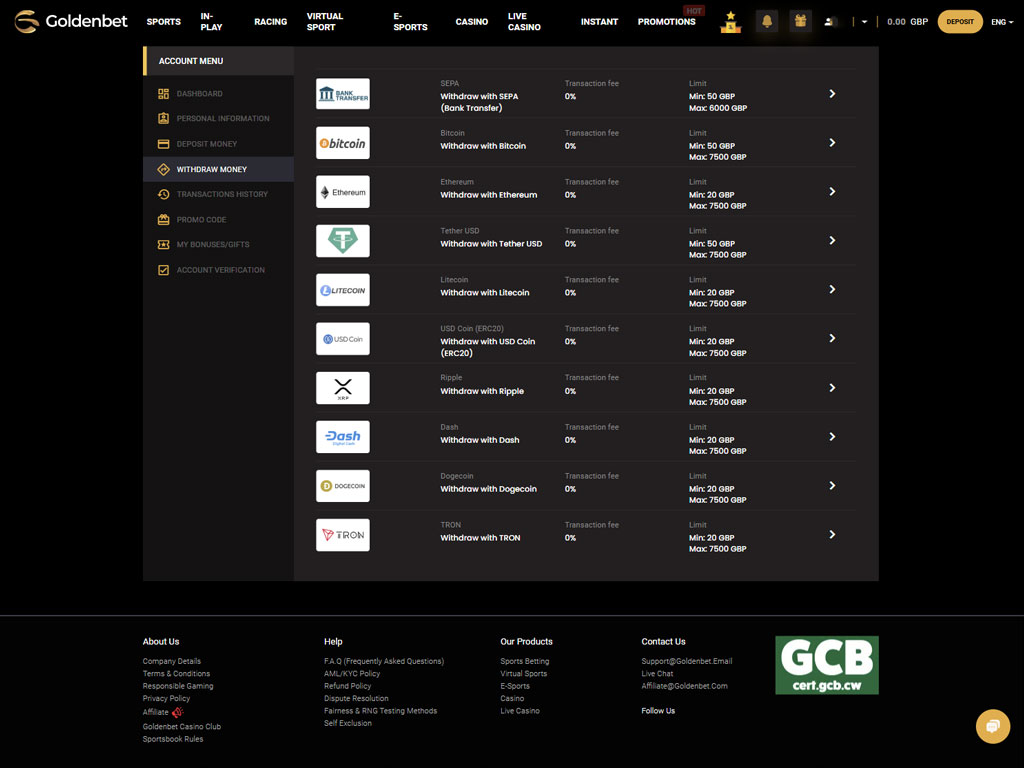Open the Live Chat footer link
Image resolution: width=1024 pixels, height=768 pixels.
[x=657, y=673]
